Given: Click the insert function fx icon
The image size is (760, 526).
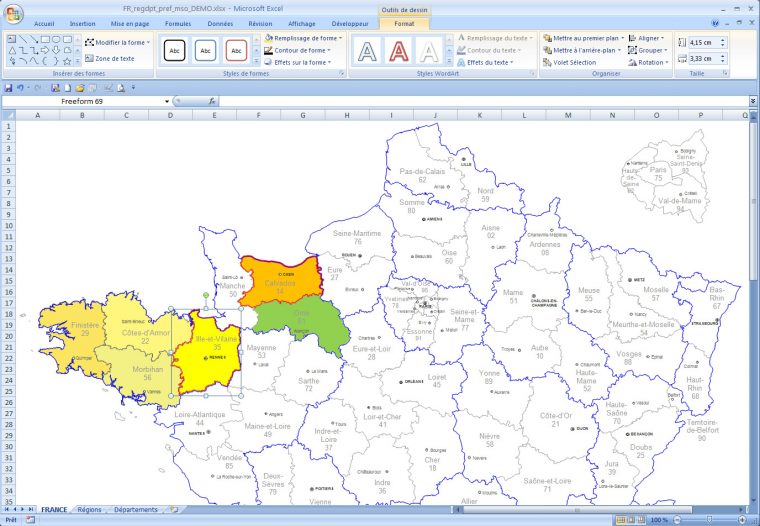Looking at the screenshot, I should [x=212, y=101].
